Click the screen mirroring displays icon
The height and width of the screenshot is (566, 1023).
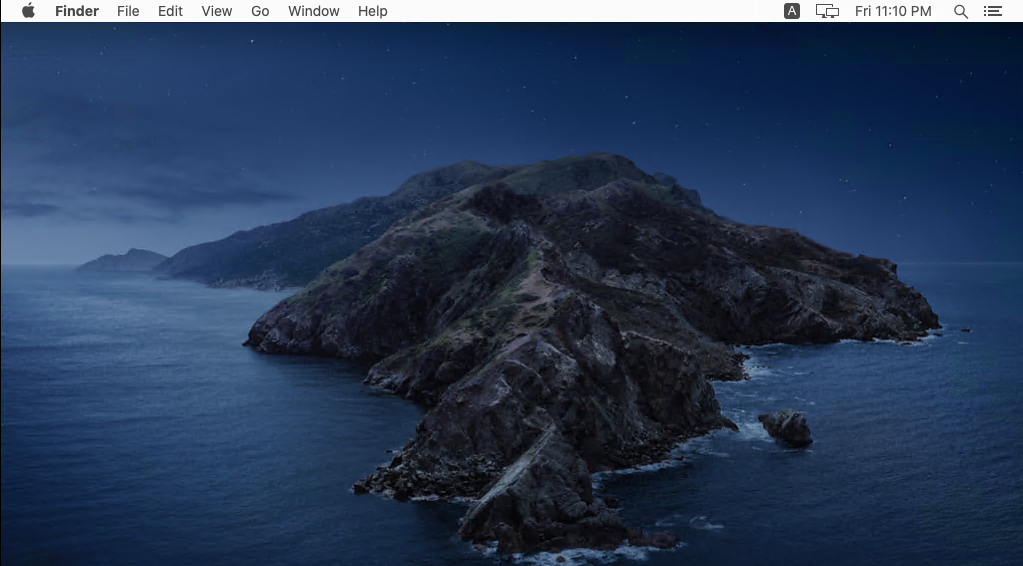(x=827, y=11)
